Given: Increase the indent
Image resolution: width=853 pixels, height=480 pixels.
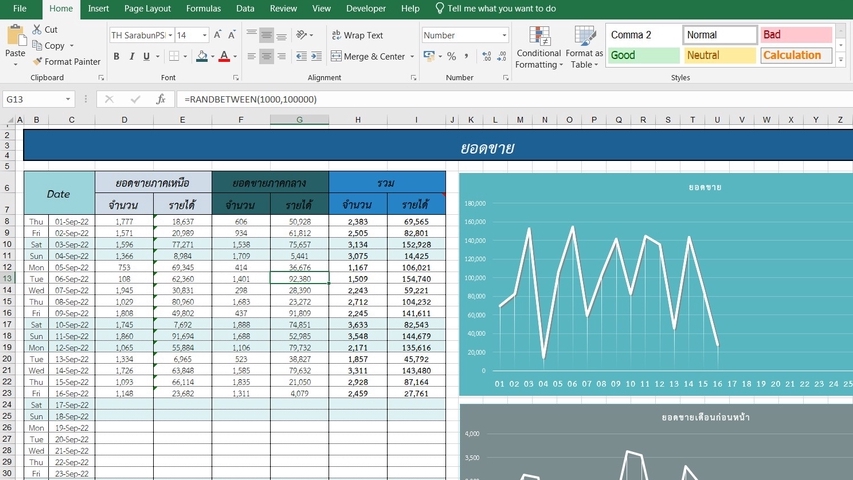Looking at the screenshot, I should coord(316,56).
